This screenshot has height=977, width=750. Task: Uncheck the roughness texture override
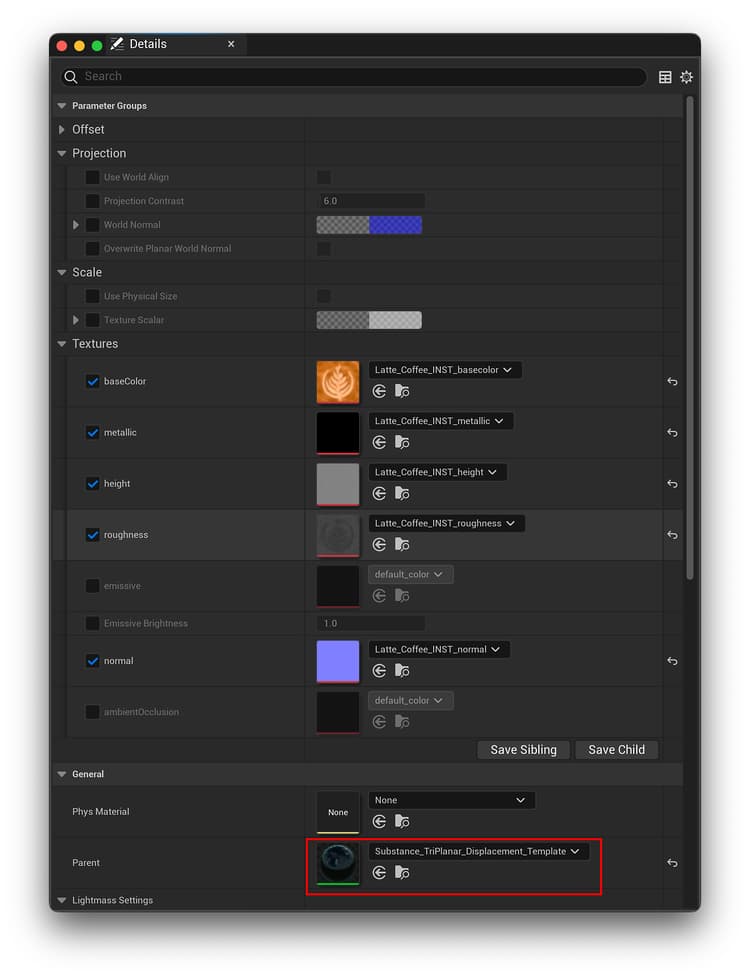[92, 535]
